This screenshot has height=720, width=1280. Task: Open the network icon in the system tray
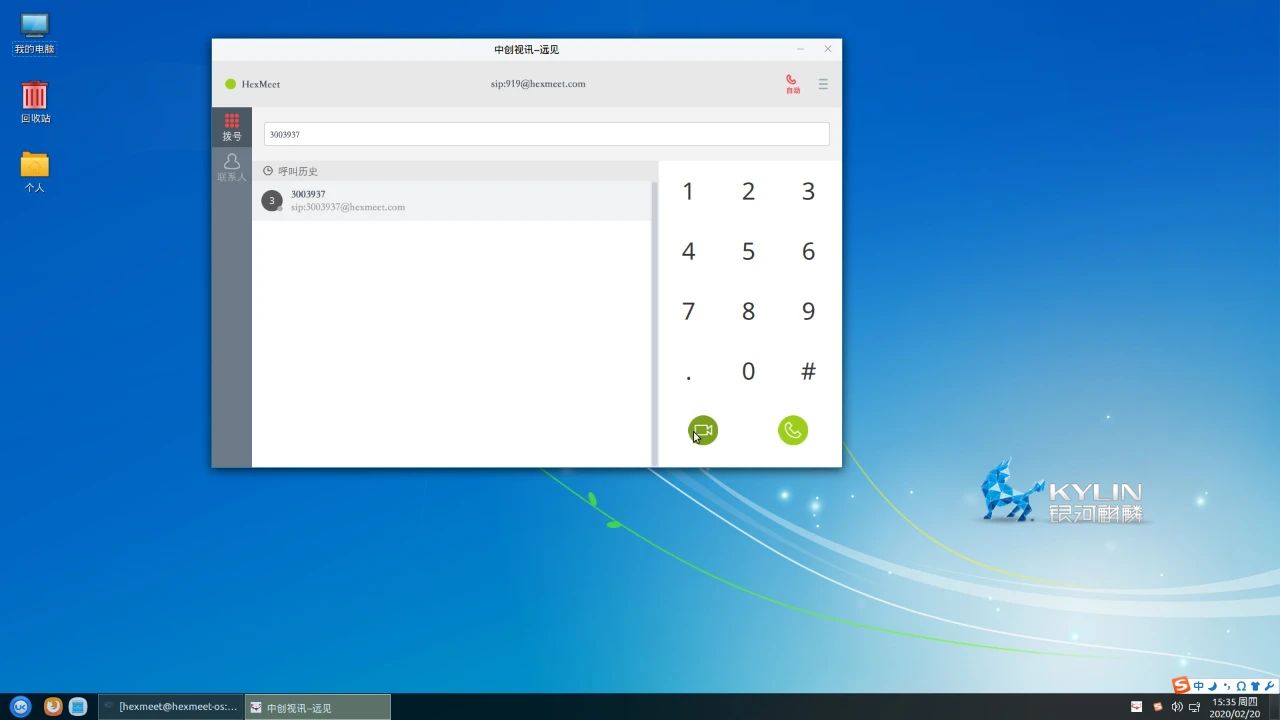[x=1195, y=707]
